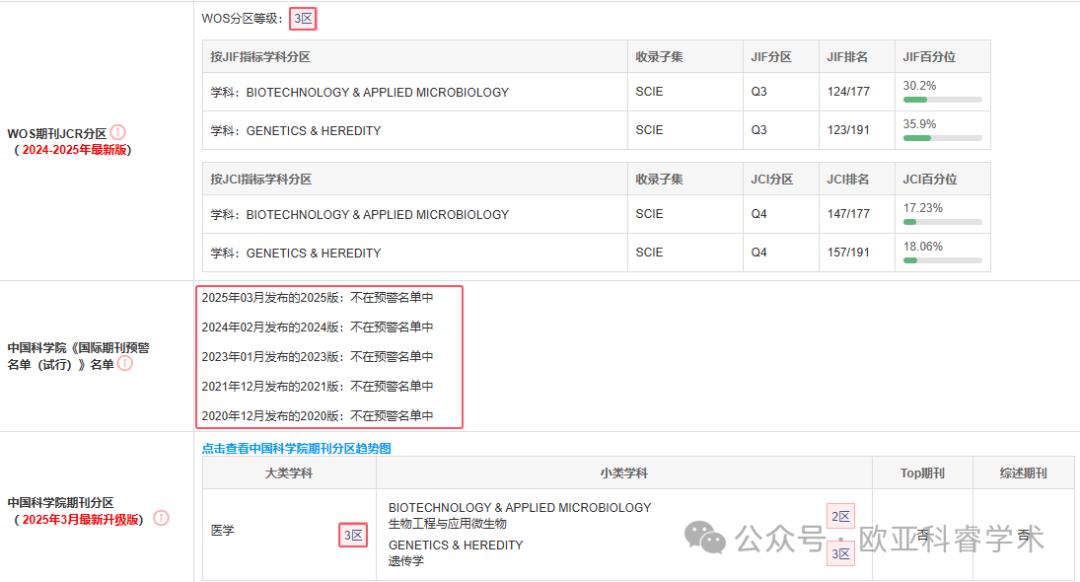Screen dimensions: 1080x582
Task: Click the 2024年02月发布的2024版 warning list entry
Action: click(318, 327)
